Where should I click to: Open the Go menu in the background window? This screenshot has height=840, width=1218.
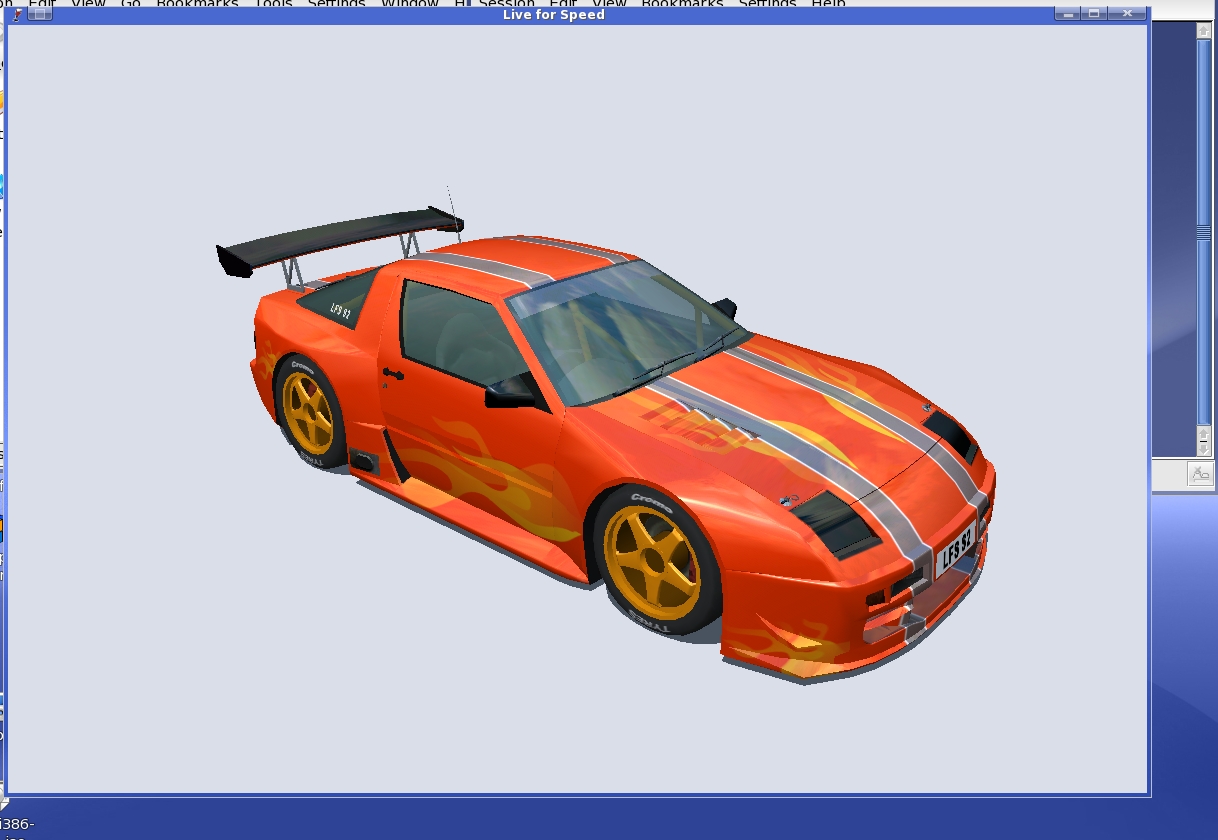click(130, 4)
